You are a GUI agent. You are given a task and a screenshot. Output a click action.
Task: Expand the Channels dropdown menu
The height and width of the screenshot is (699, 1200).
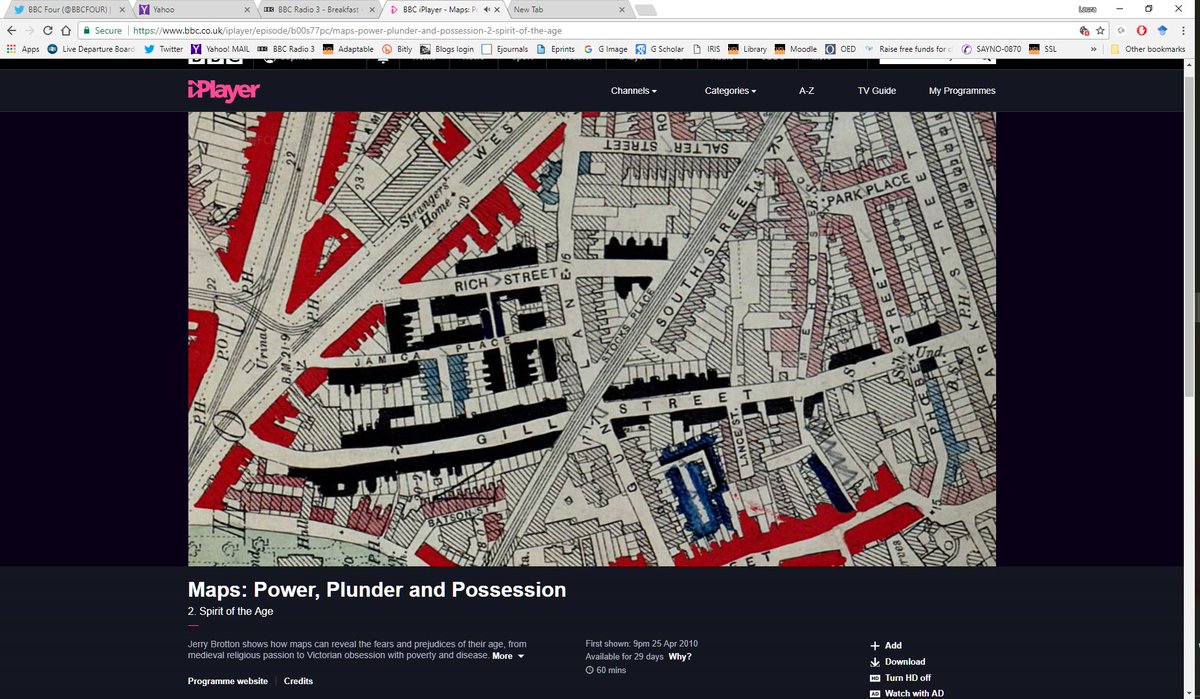tap(634, 91)
